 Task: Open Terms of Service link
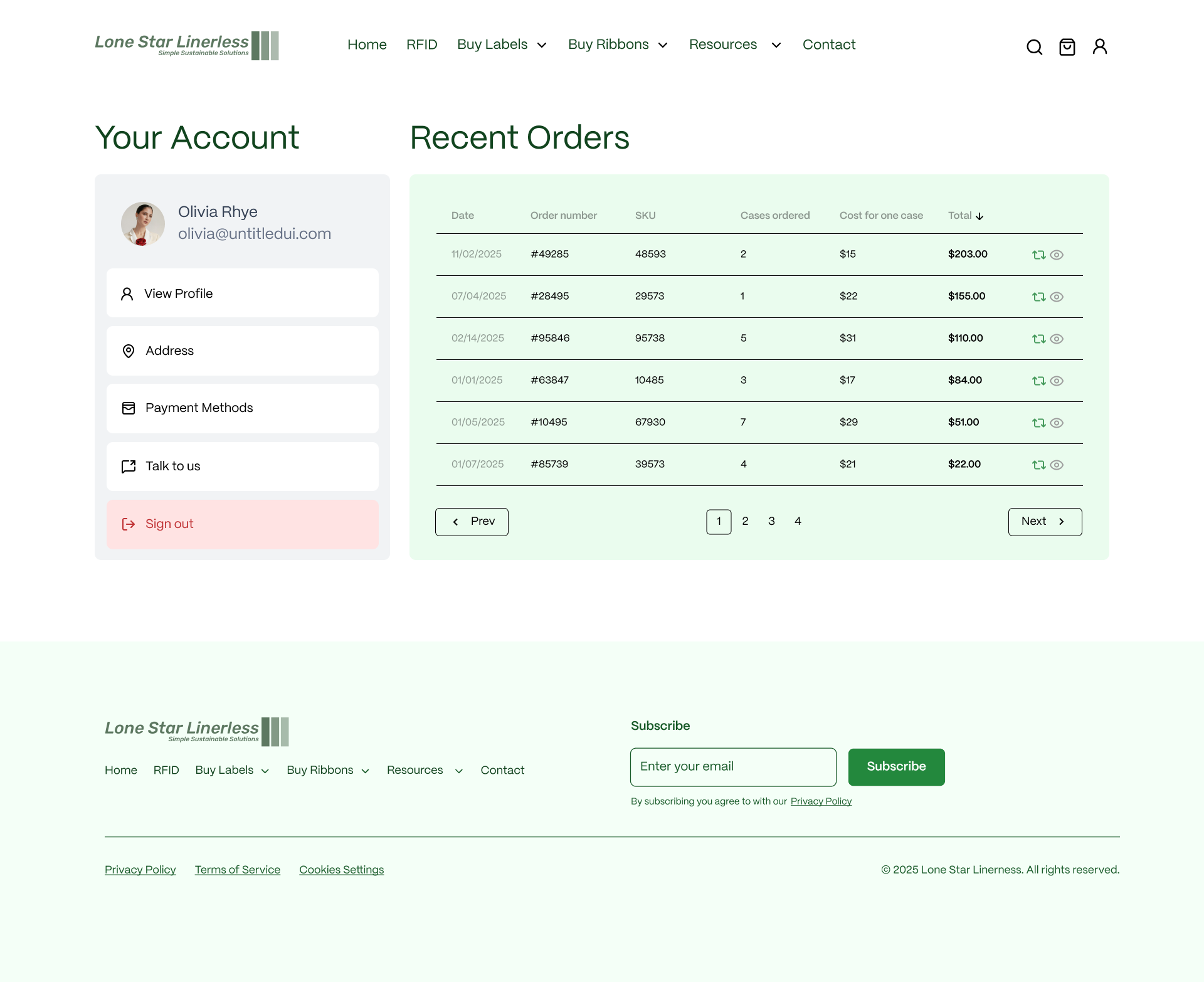coord(237,870)
